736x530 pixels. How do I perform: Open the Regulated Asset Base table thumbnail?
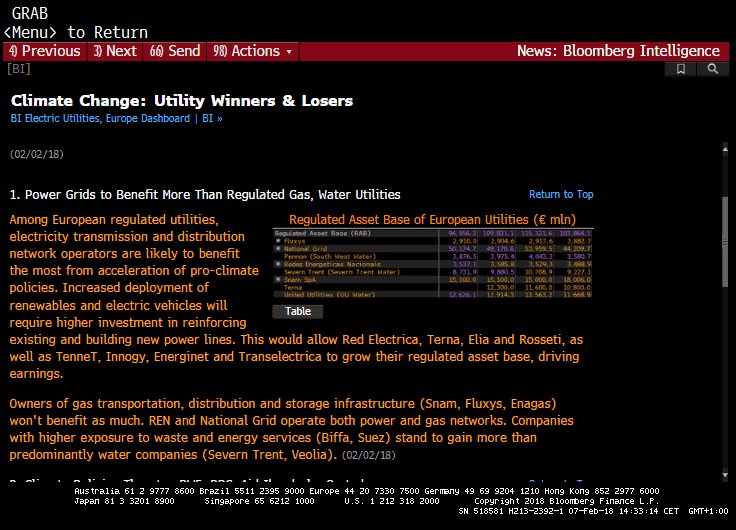coord(433,263)
